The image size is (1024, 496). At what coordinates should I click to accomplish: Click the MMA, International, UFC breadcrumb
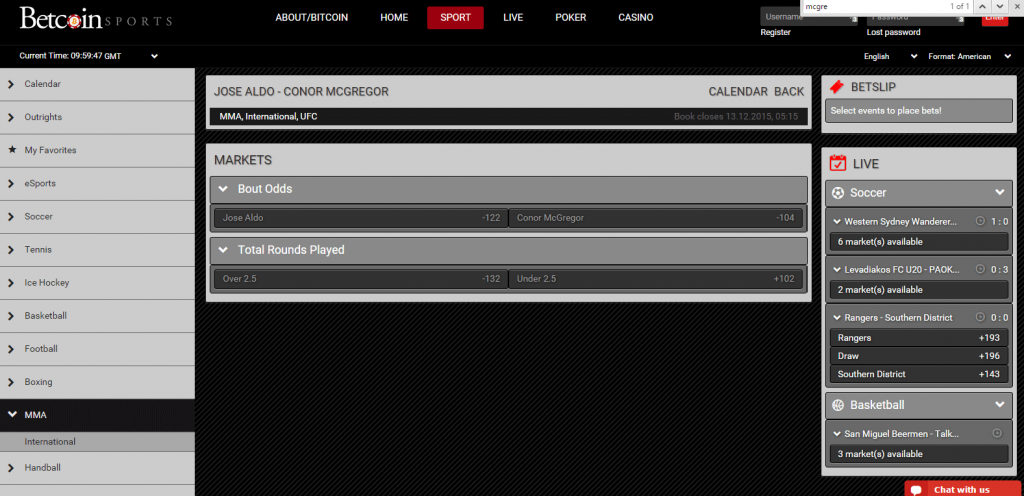(x=268, y=117)
